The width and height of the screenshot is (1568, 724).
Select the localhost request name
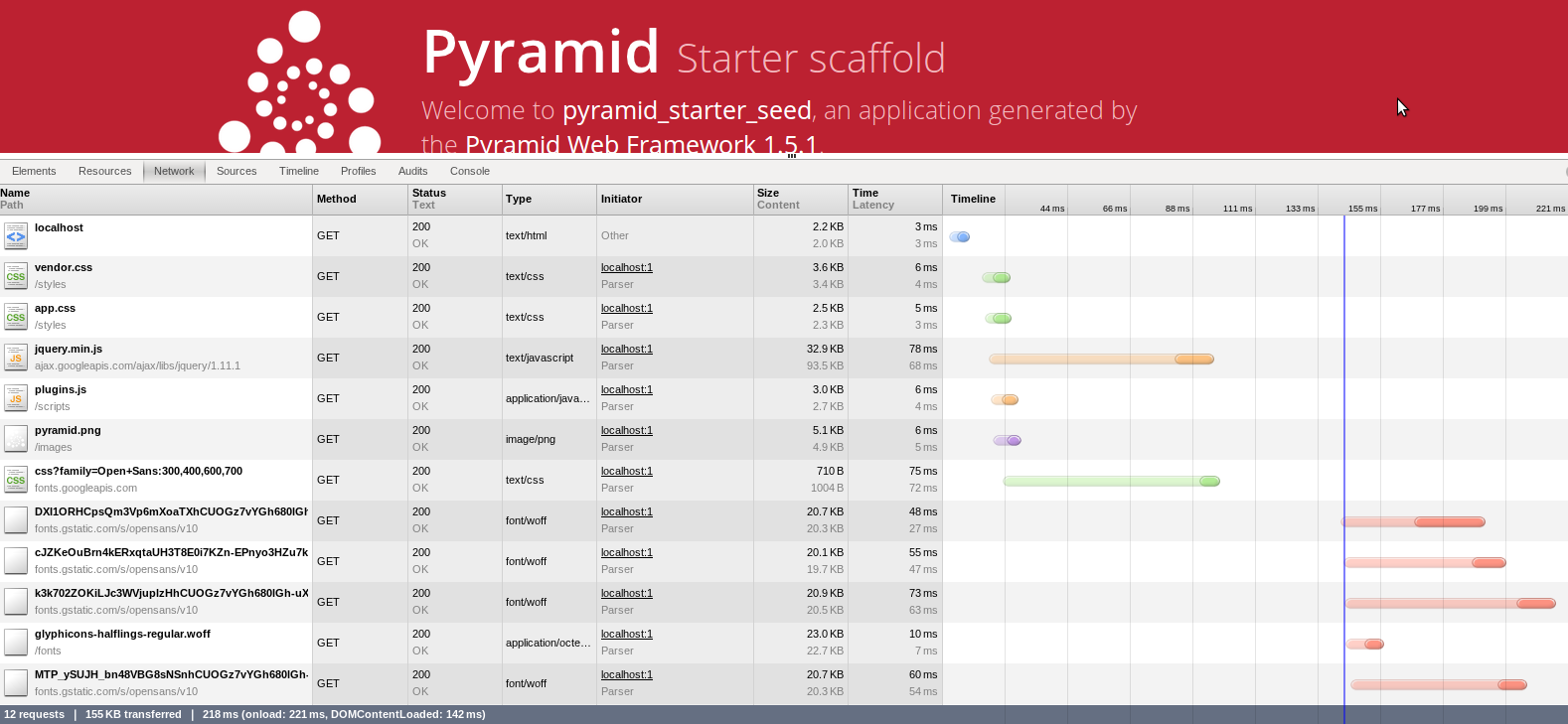[x=59, y=227]
